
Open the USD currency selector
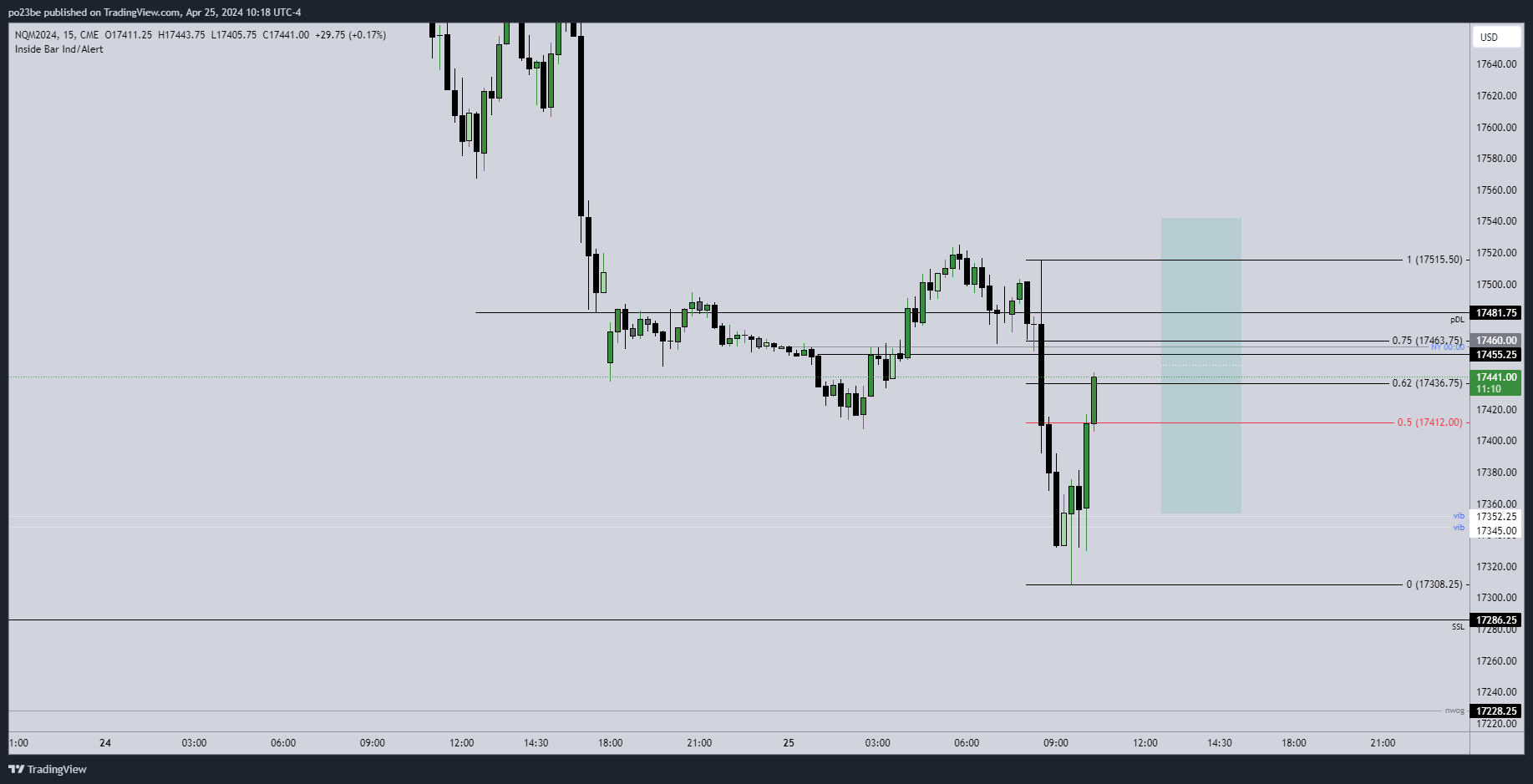click(1495, 37)
